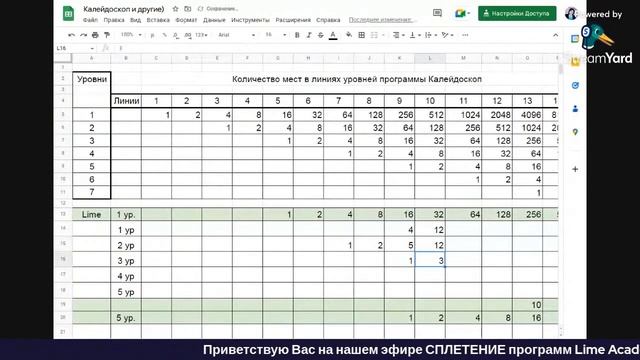Open fill color picker
The image size is (640, 360).
(x=349, y=35)
